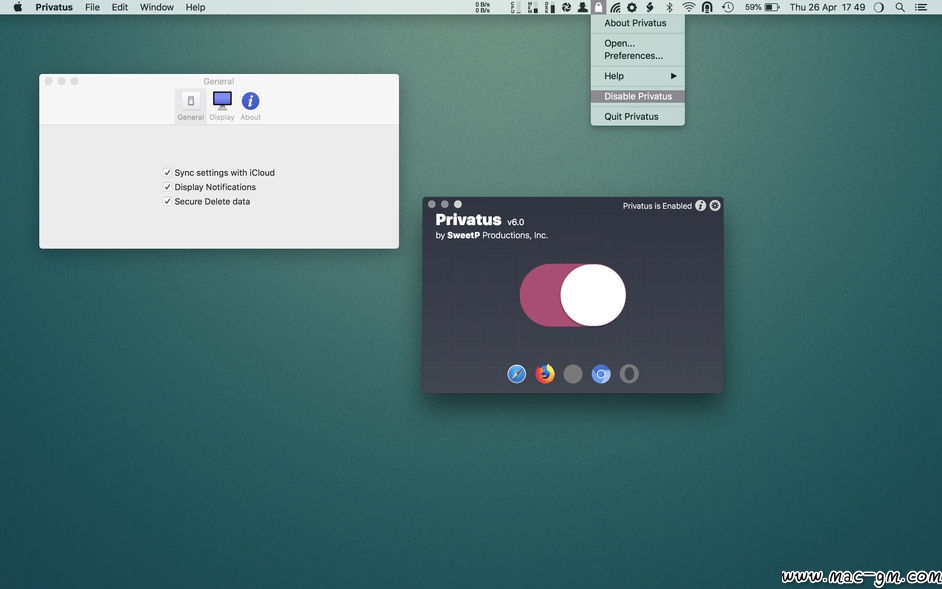This screenshot has height=589, width=942.
Task: Click the battery 59% indicator
Action: (762, 7)
